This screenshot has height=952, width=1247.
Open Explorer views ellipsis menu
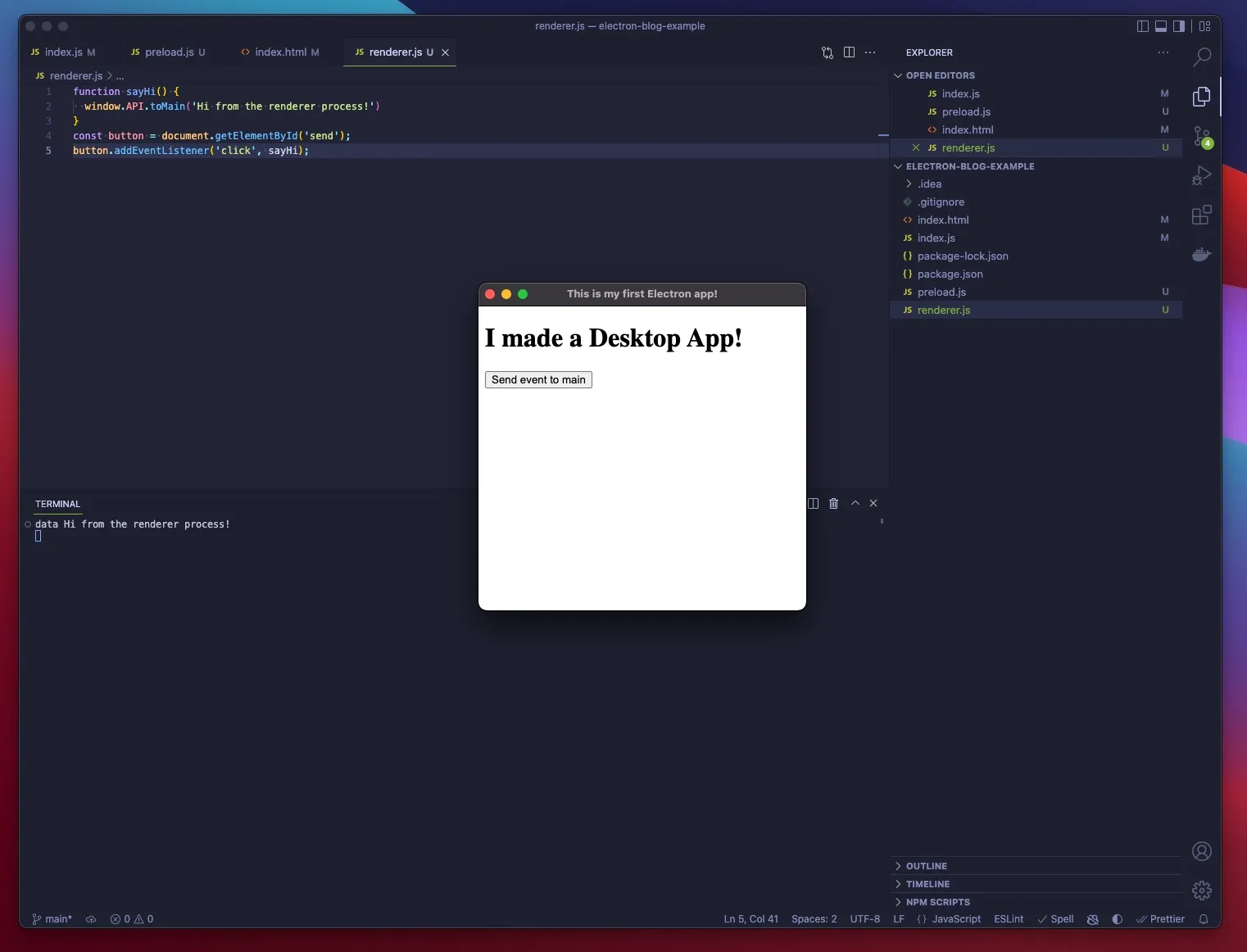pyautogui.click(x=1163, y=52)
